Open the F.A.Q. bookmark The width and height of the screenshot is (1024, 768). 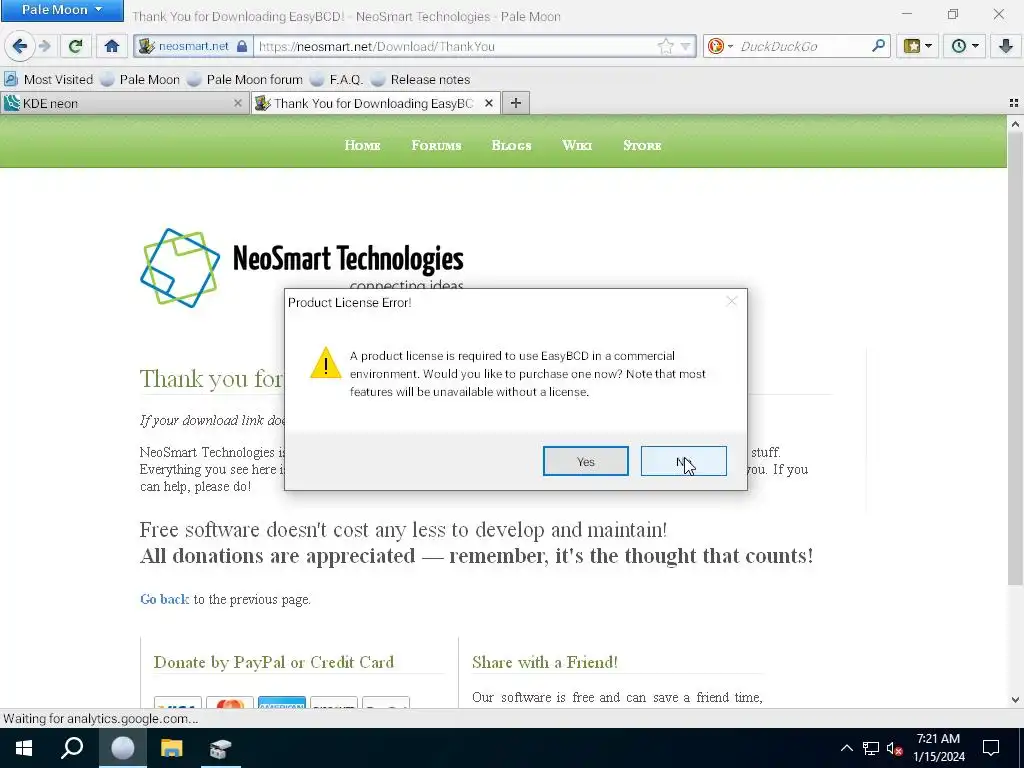(336, 80)
